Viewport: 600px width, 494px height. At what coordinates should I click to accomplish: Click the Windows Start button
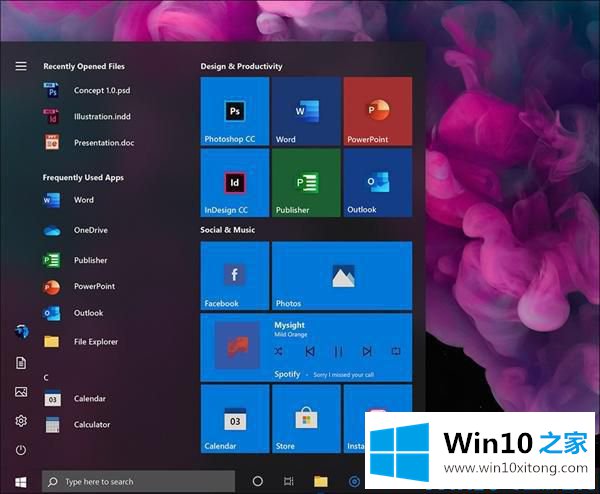(x=21, y=482)
